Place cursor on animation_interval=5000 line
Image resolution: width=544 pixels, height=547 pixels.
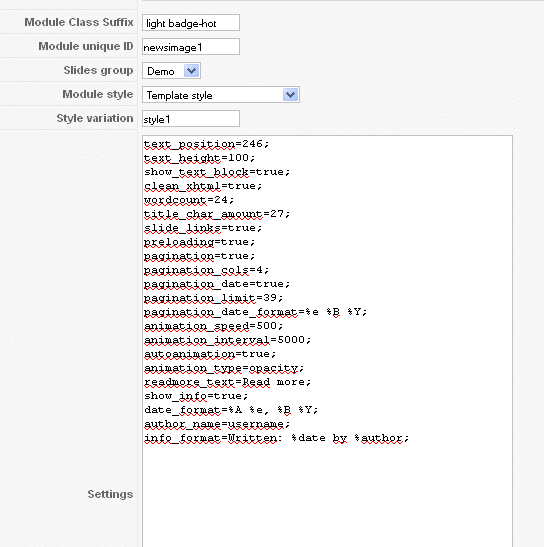pyautogui.click(x=227, y=340)
